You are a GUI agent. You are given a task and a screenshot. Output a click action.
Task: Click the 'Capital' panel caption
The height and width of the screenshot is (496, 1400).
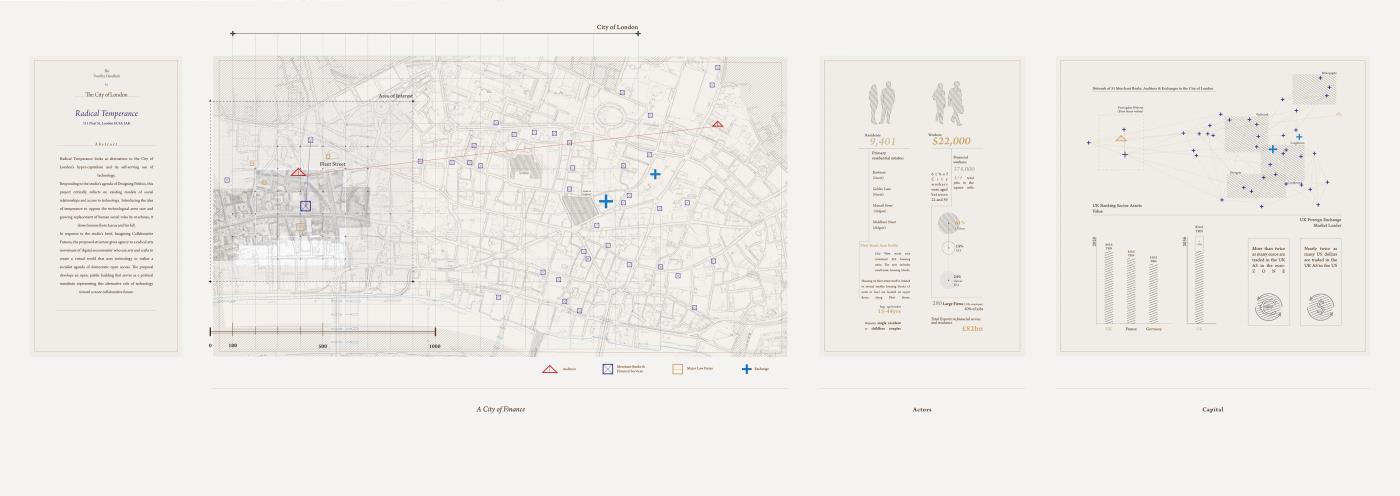(x=1213, y=409)
